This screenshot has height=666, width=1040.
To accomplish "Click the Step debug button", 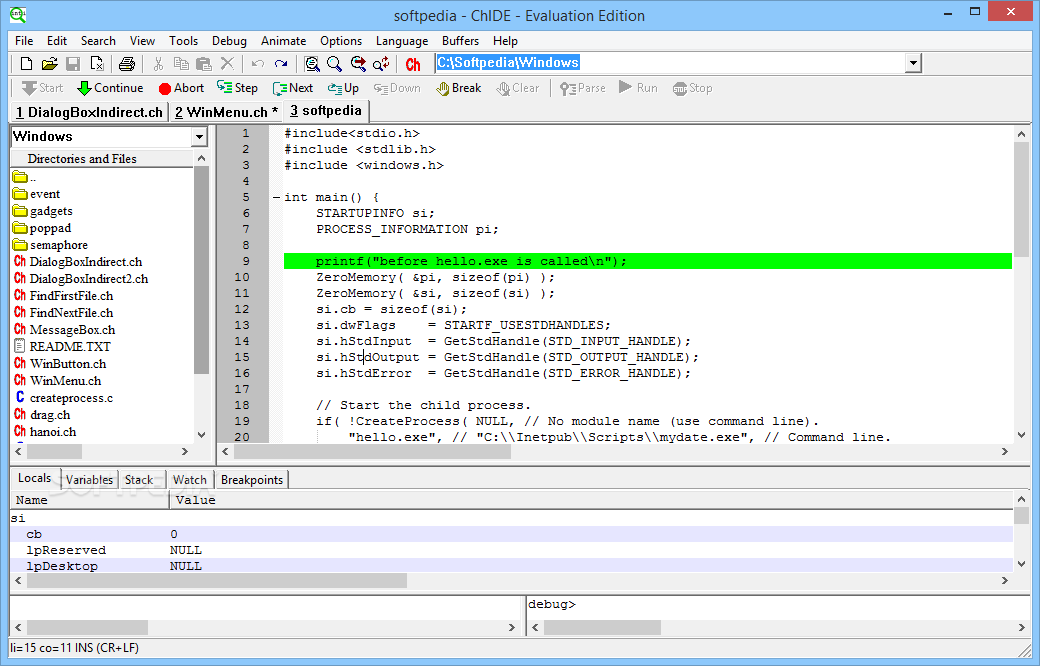I will pyautogui.click(x=237, y=88).
